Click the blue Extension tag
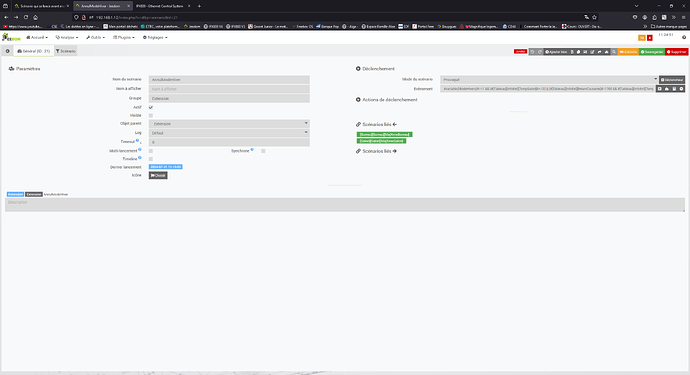 tap(15, 194)
